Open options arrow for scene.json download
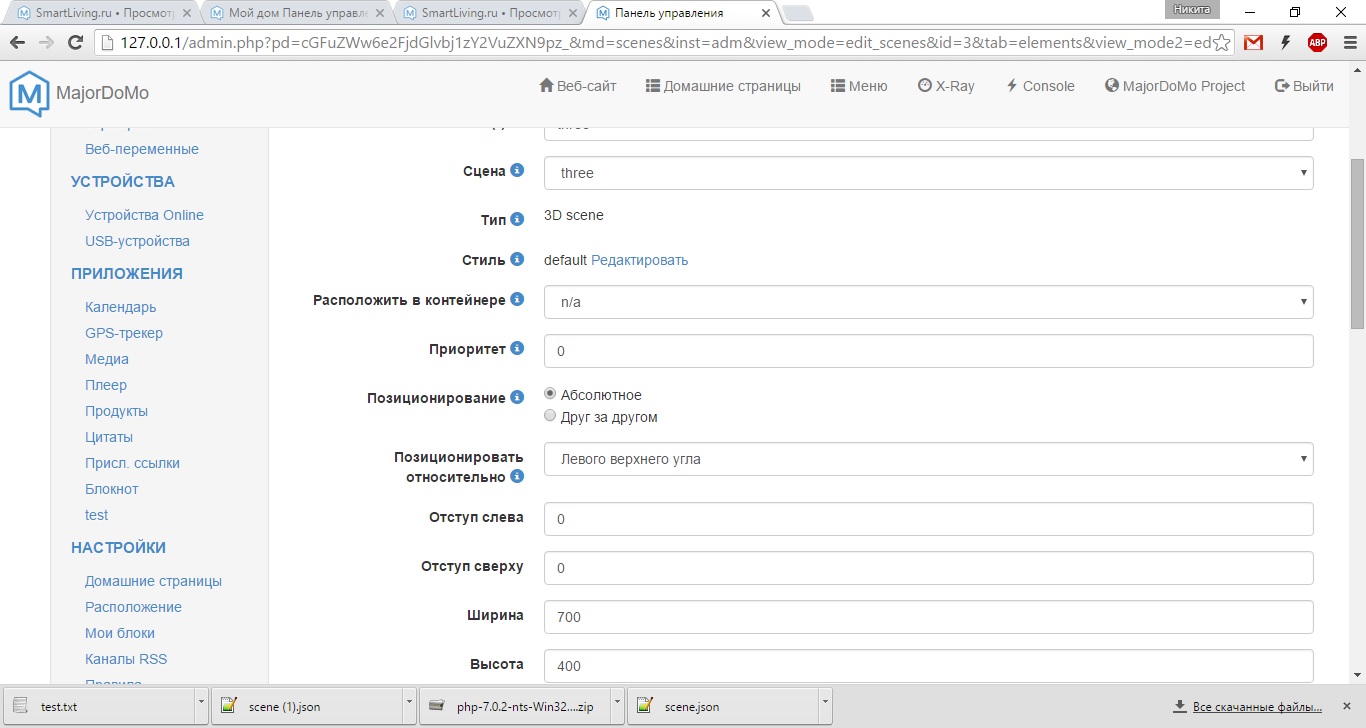Screen dimensions: 1366x728 pos(825,706)
